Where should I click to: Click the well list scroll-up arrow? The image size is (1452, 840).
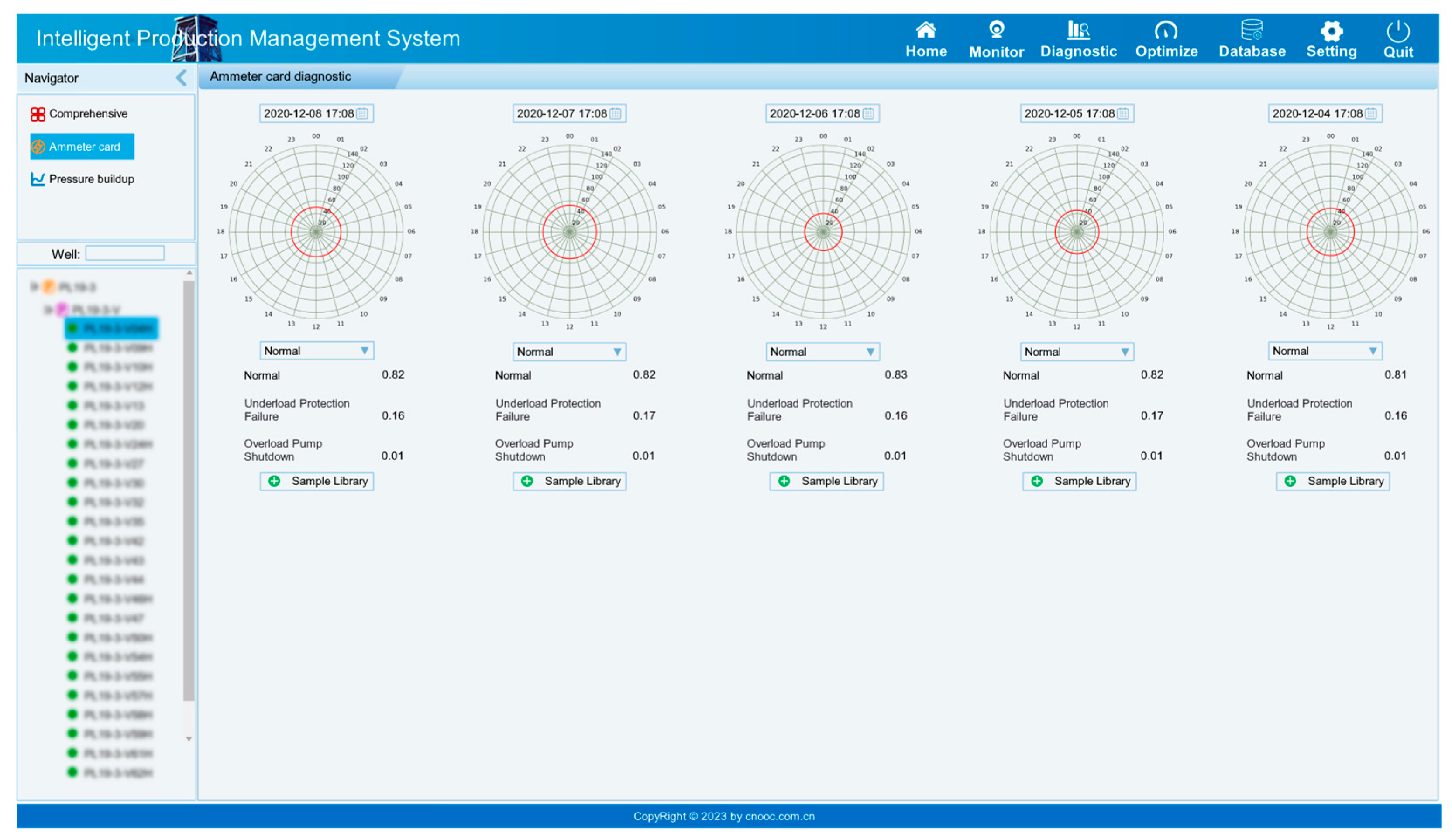(189, 273)
